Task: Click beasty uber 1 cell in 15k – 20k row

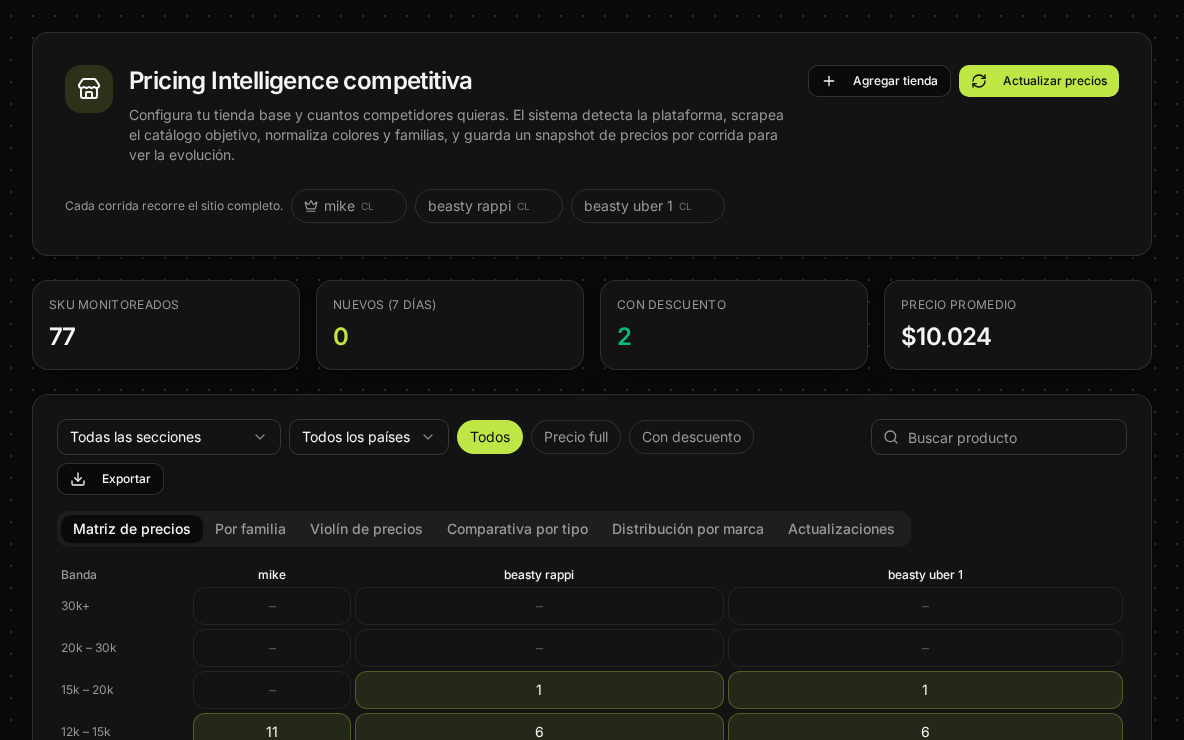Action: click(x=925, y=690)
